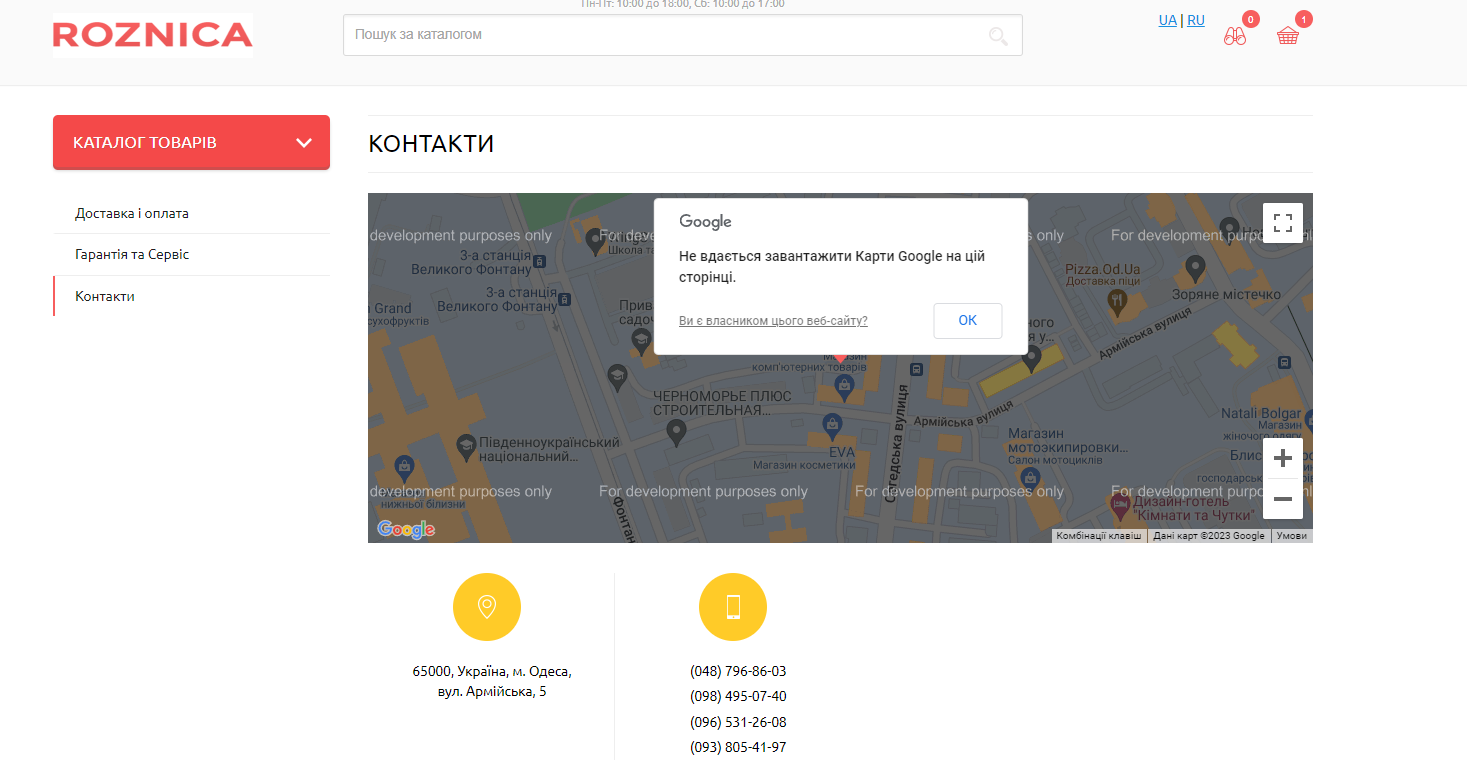Open Гарантія та Сервіс page
1467x760 pixels.
[x=132, y=255]
